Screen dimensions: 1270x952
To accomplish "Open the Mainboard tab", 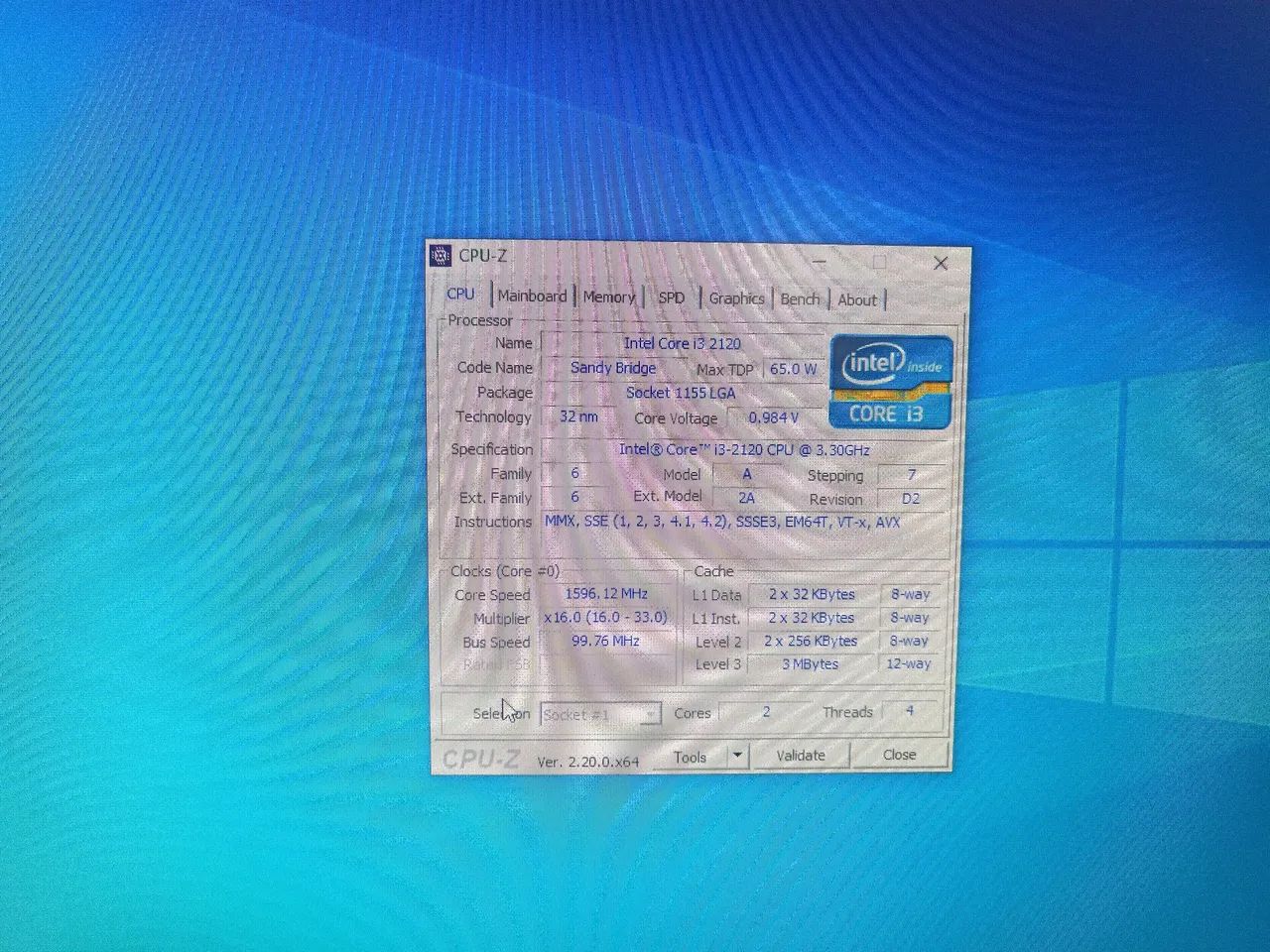I will coord(532,296).
